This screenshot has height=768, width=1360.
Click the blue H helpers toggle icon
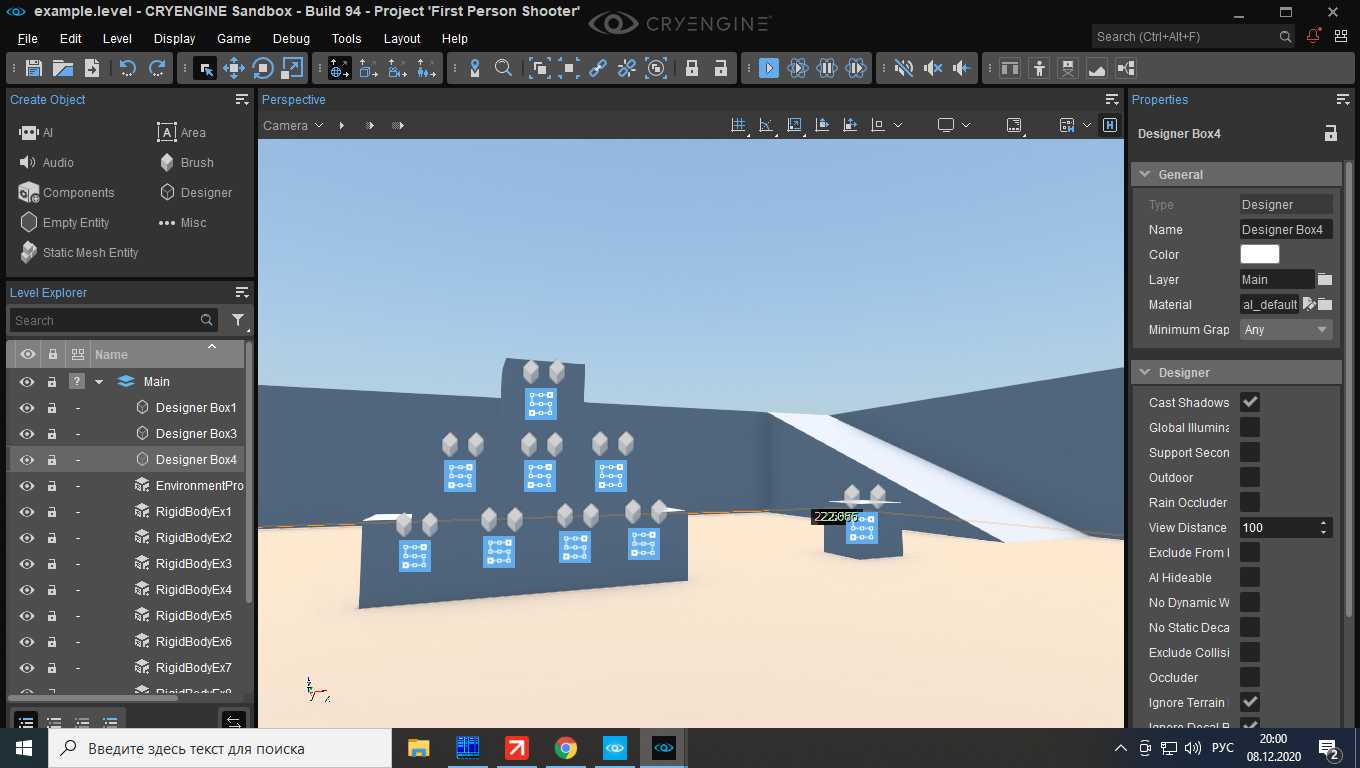pos(1110,125)
